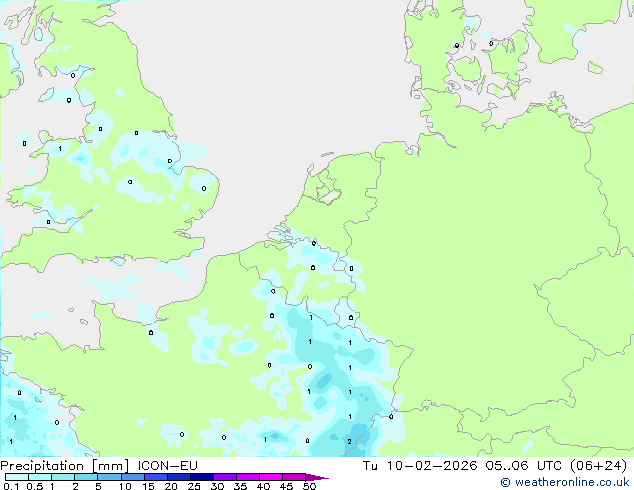Click the legend label "50"
Image resolution: width=634 pixels, height=490 pixels.
(x=309, y=486)
